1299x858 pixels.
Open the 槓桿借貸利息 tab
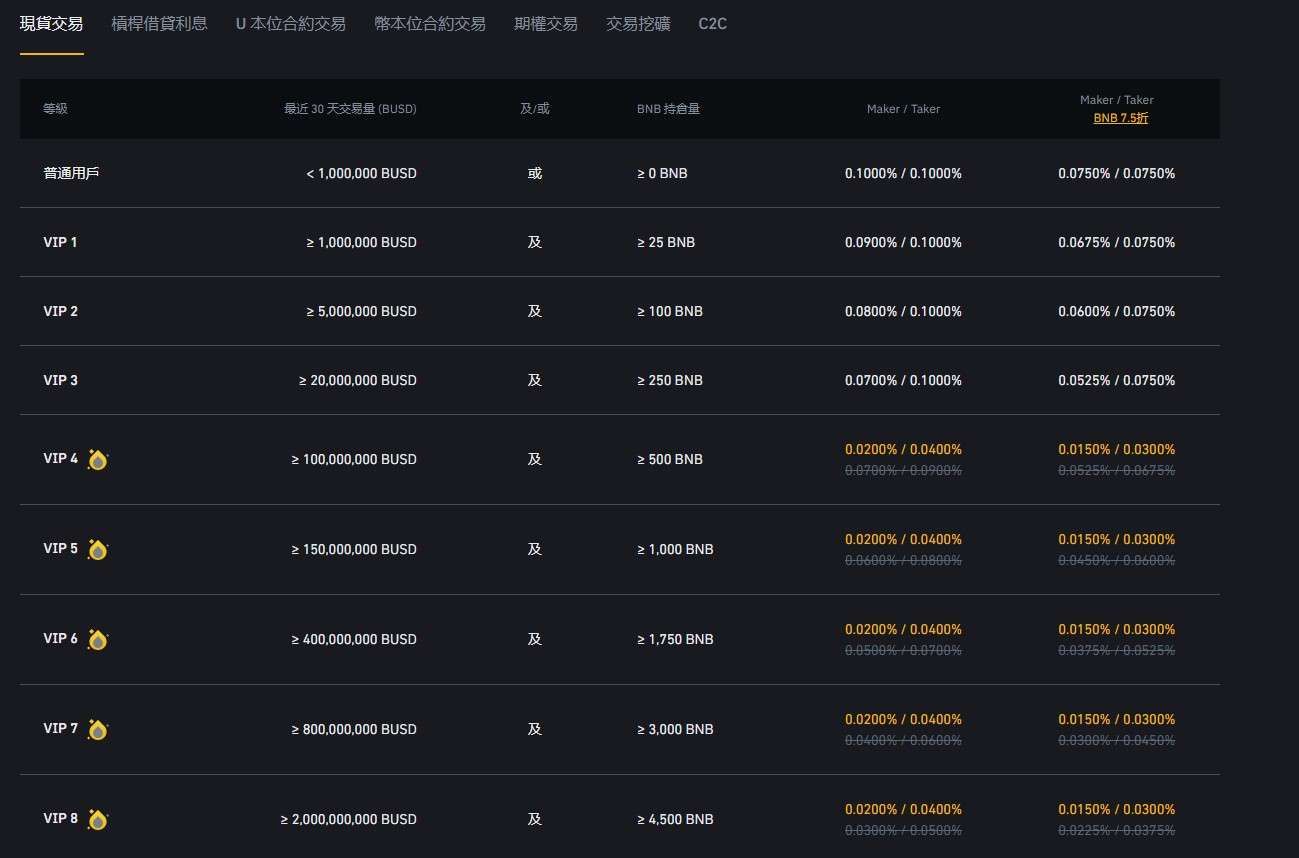click(159, 23)
